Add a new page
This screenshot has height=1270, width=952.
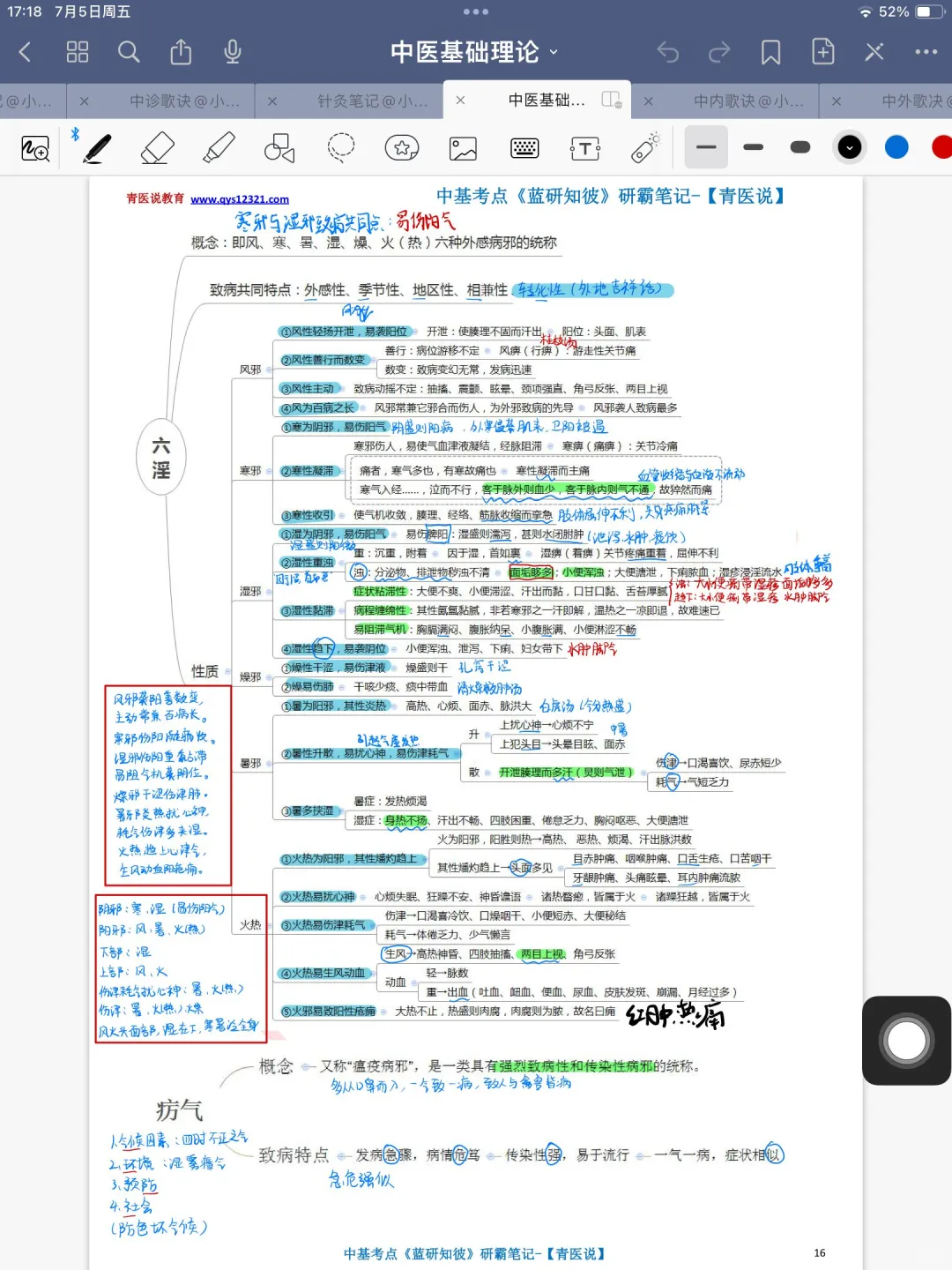pyautogui.click(x=822, y=52)
